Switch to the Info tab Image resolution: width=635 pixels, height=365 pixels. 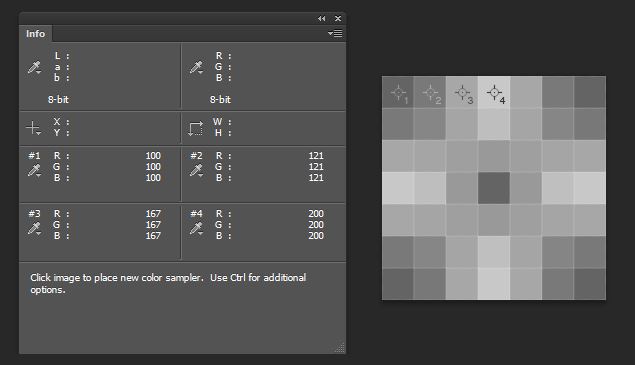(35, 34)
